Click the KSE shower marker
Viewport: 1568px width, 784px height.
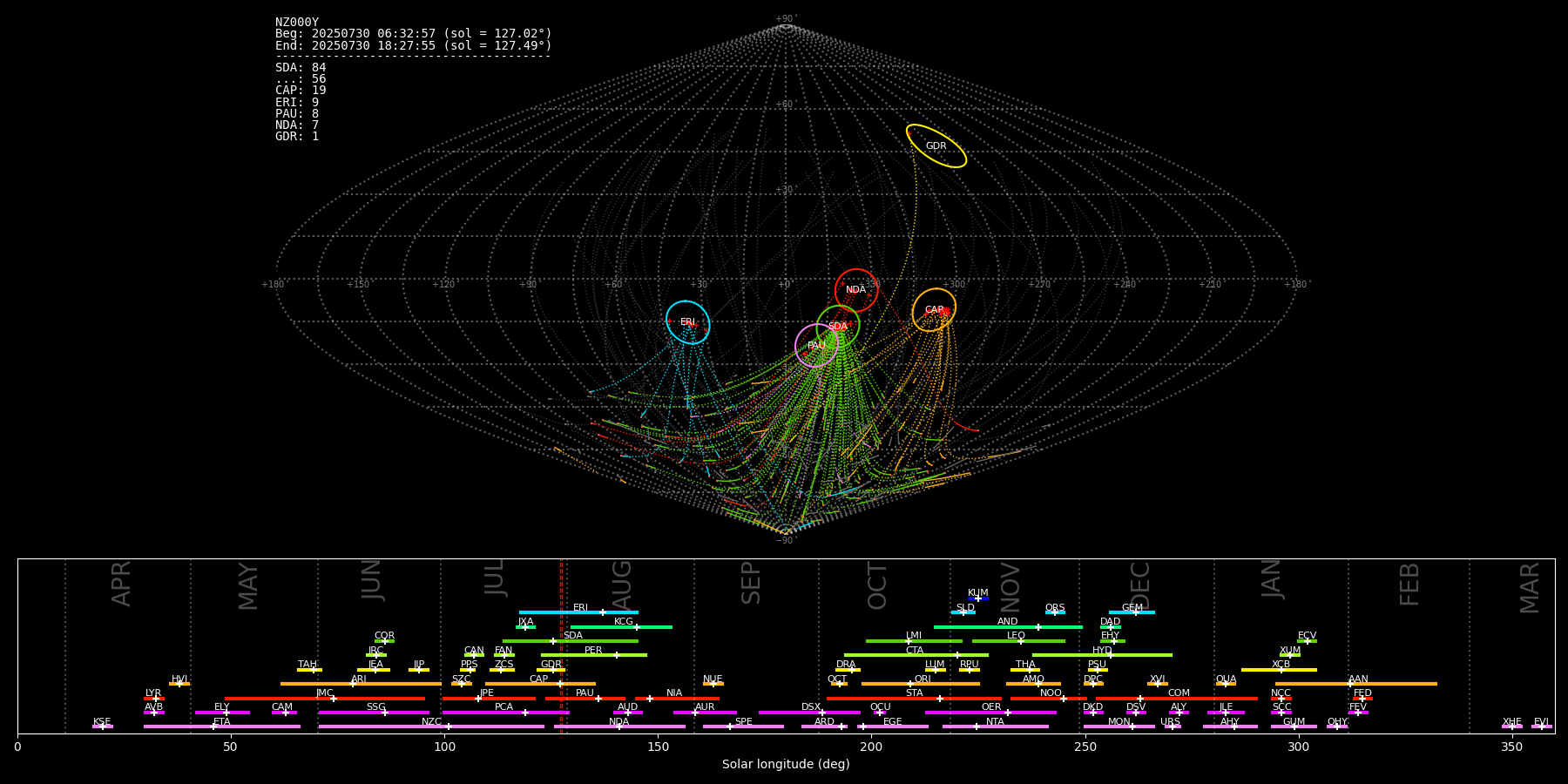(x=102, y=727)
